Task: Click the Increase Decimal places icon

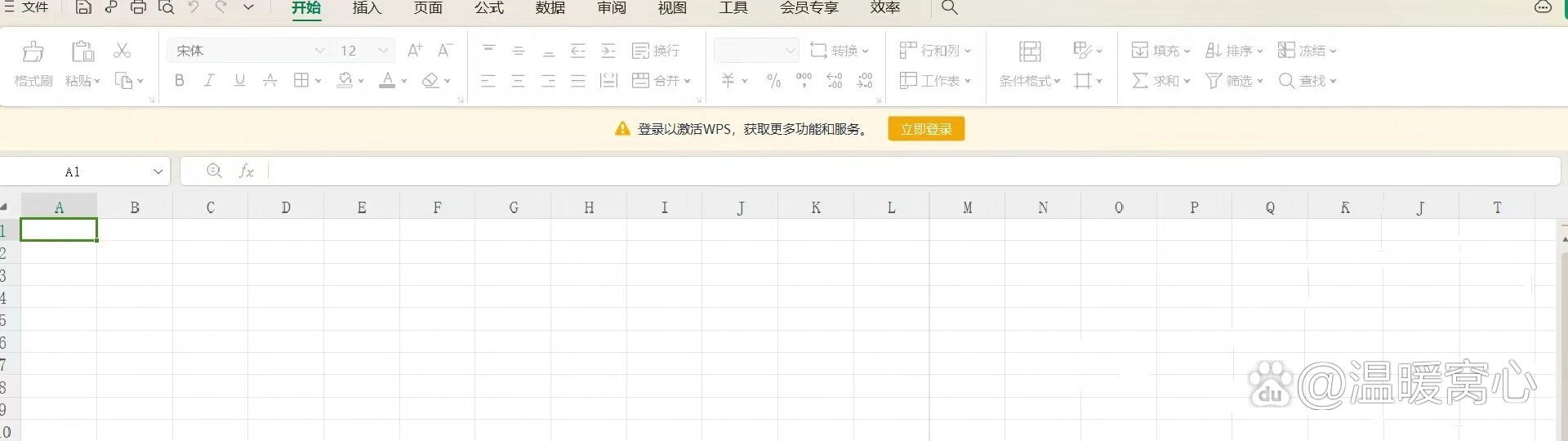Action: click(834, 80)
